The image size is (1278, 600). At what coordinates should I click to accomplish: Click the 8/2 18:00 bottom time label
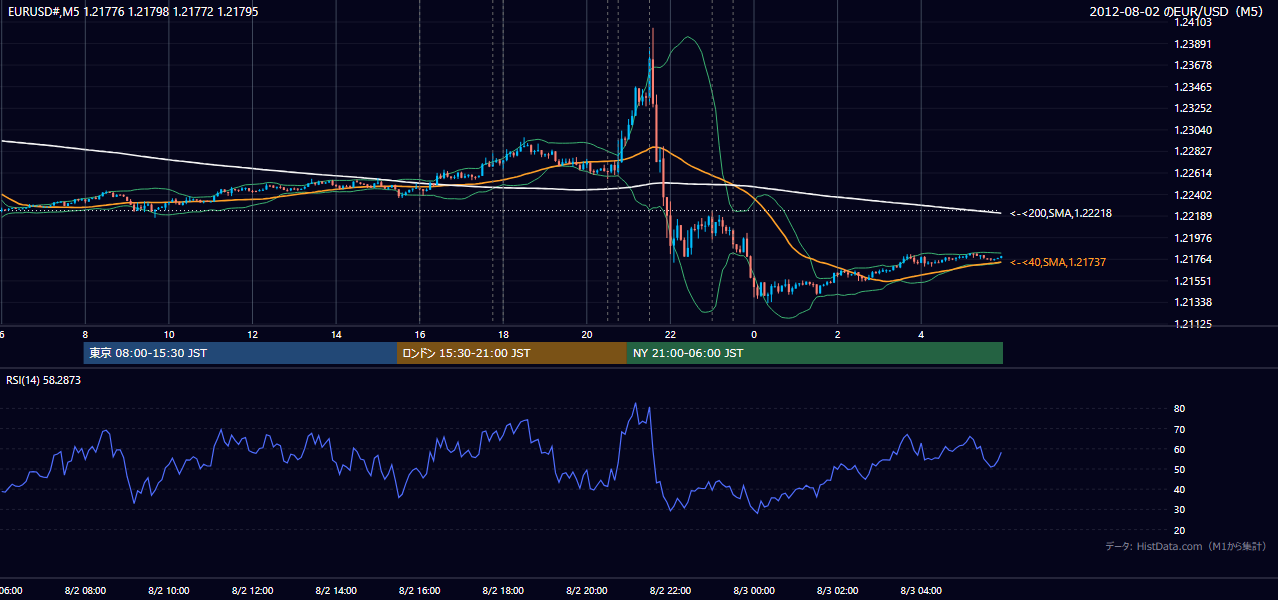coord(503,591)
